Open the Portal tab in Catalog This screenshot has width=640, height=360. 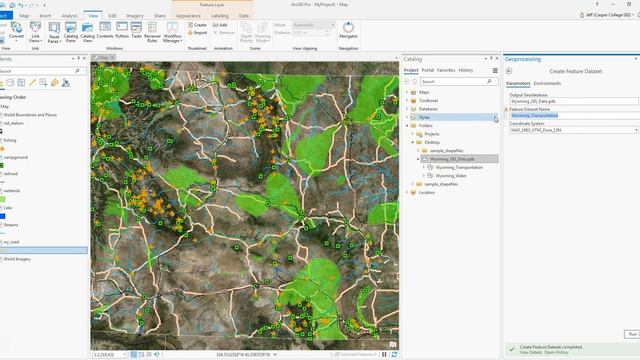[428, 70]
